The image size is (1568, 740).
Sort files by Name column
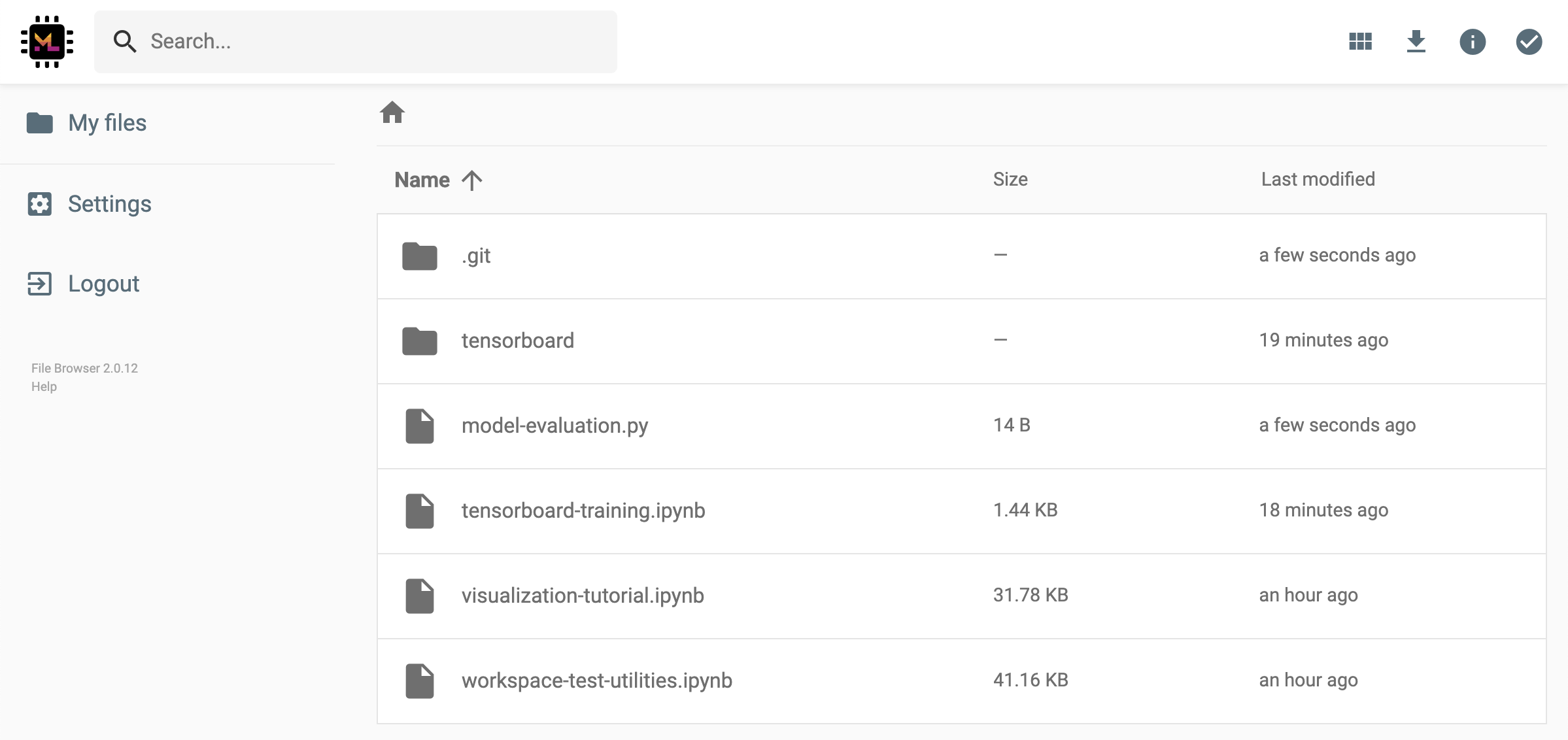422,180
